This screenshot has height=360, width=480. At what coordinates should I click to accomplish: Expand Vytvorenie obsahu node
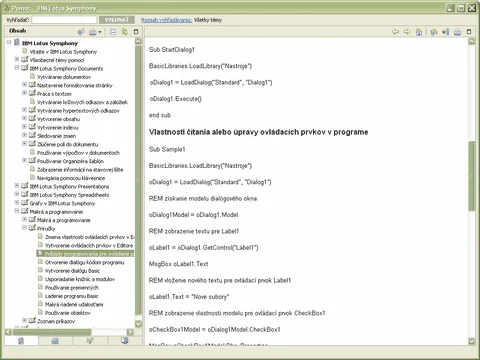[24, 118]
